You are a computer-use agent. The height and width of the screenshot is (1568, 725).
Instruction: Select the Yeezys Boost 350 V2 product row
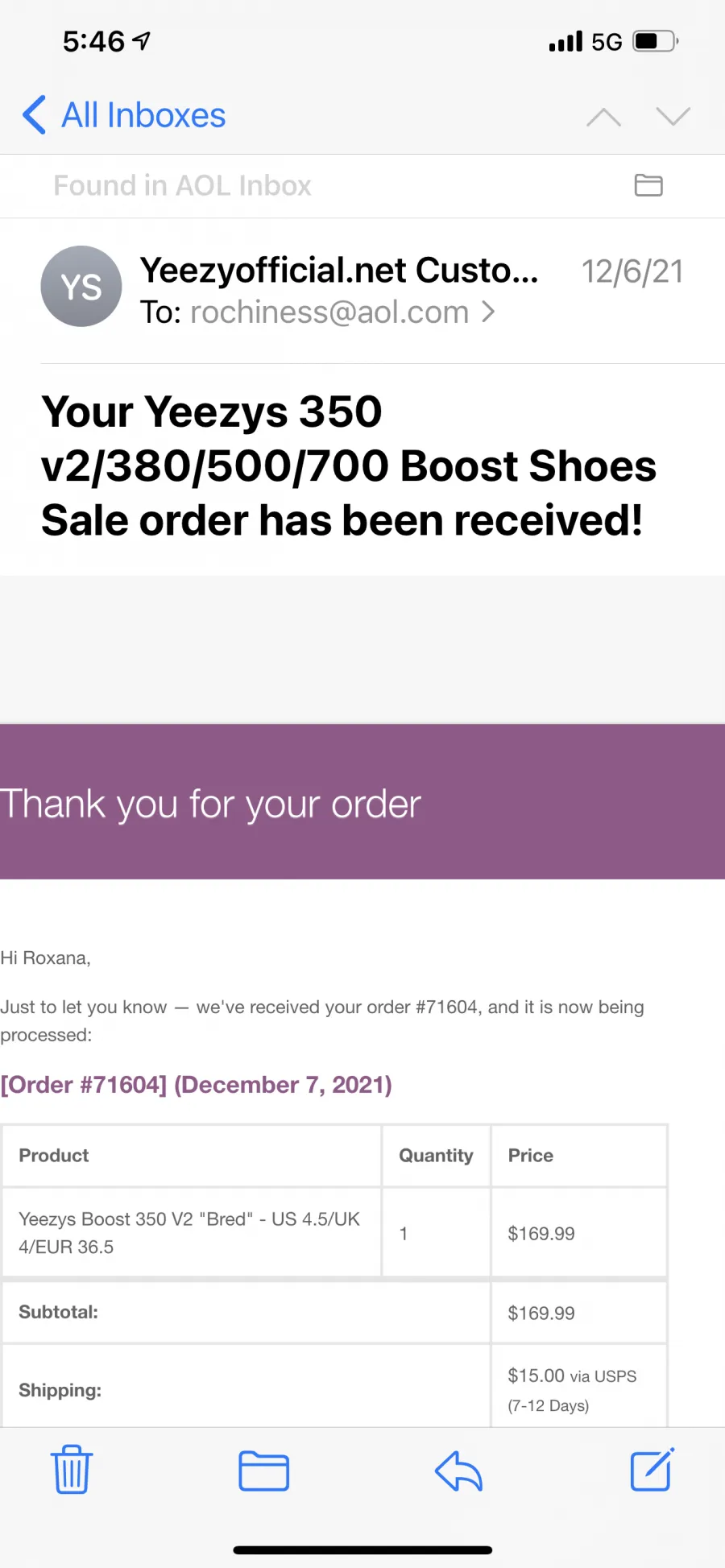(x=334, y=1232)
